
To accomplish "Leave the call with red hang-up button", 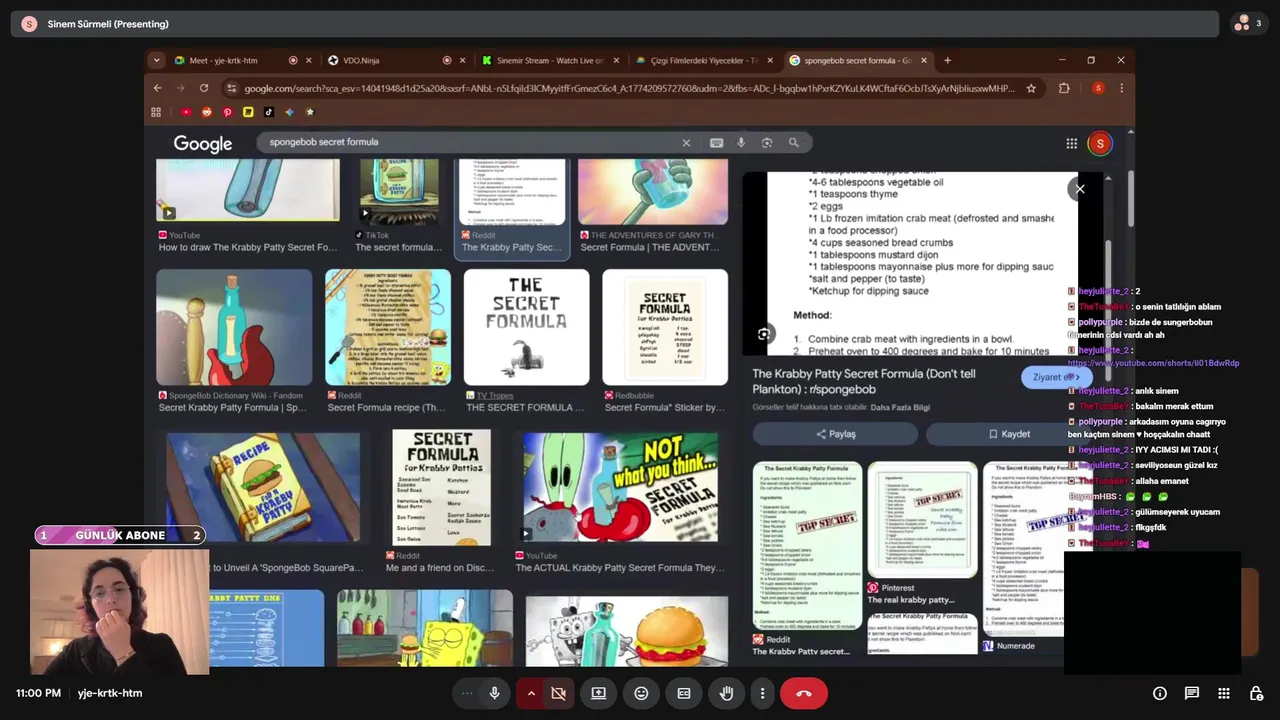I will (x=804, y=693).
